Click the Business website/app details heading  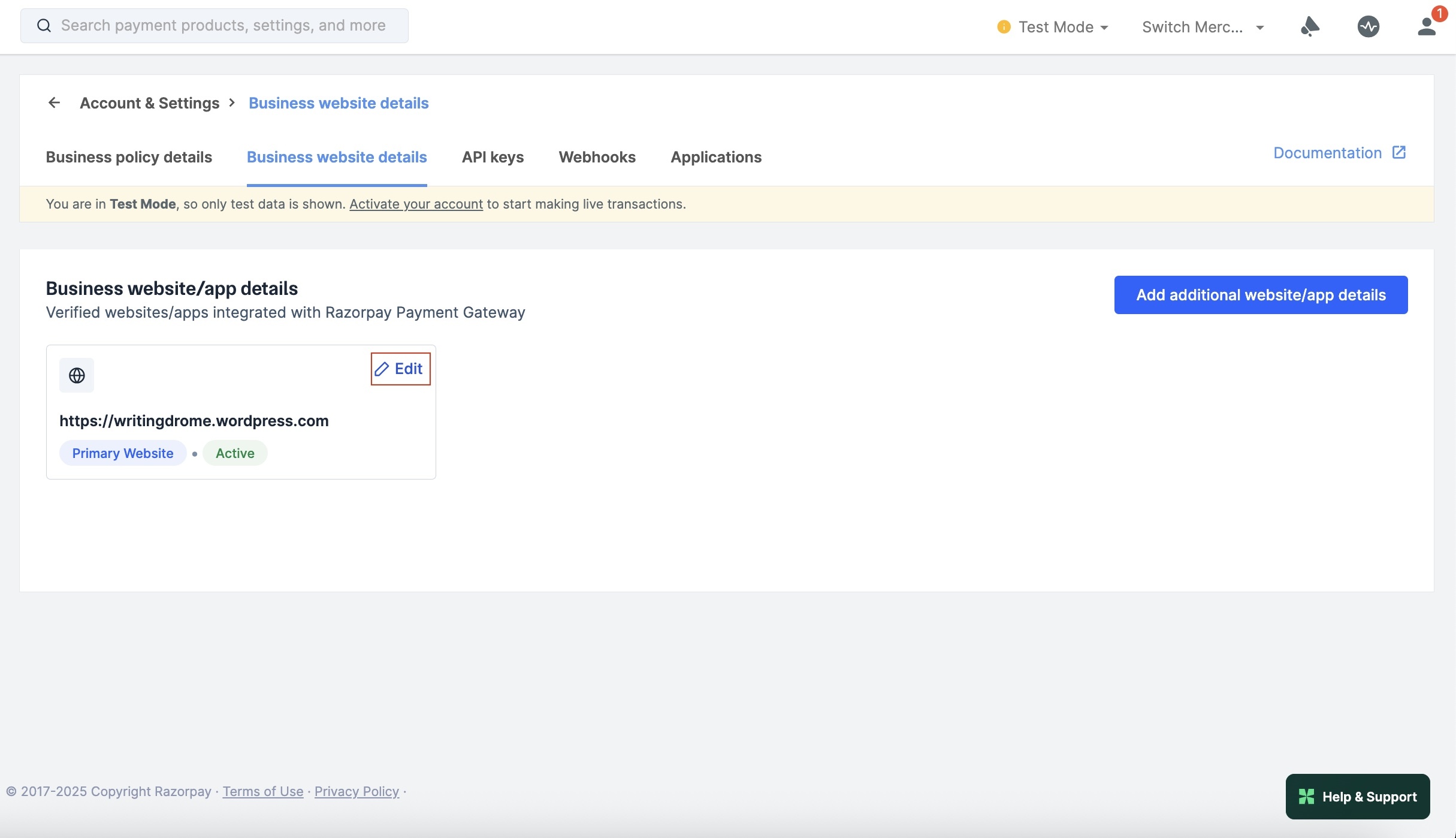[172, 288]
